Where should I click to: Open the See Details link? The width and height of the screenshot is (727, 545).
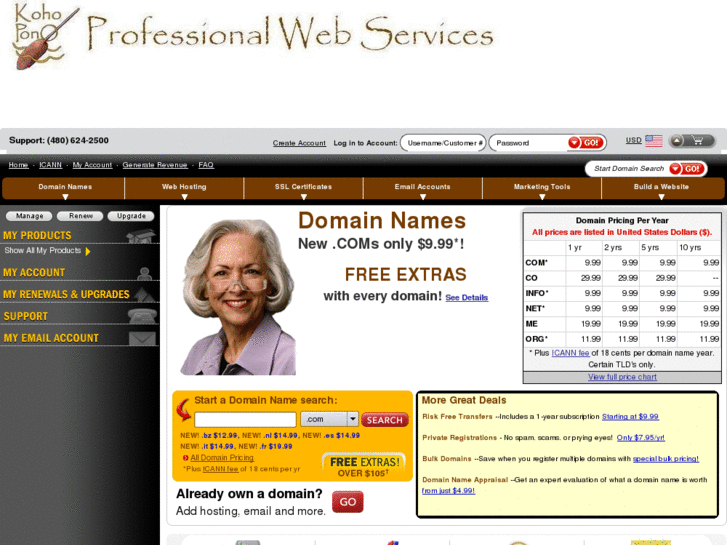[x=466, y=298]
